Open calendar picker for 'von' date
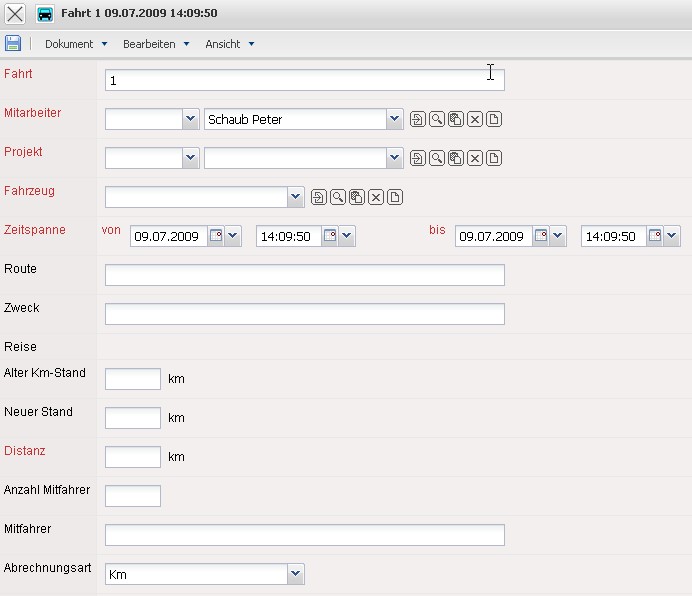The image size is (692, 596). tap(216, 237)
